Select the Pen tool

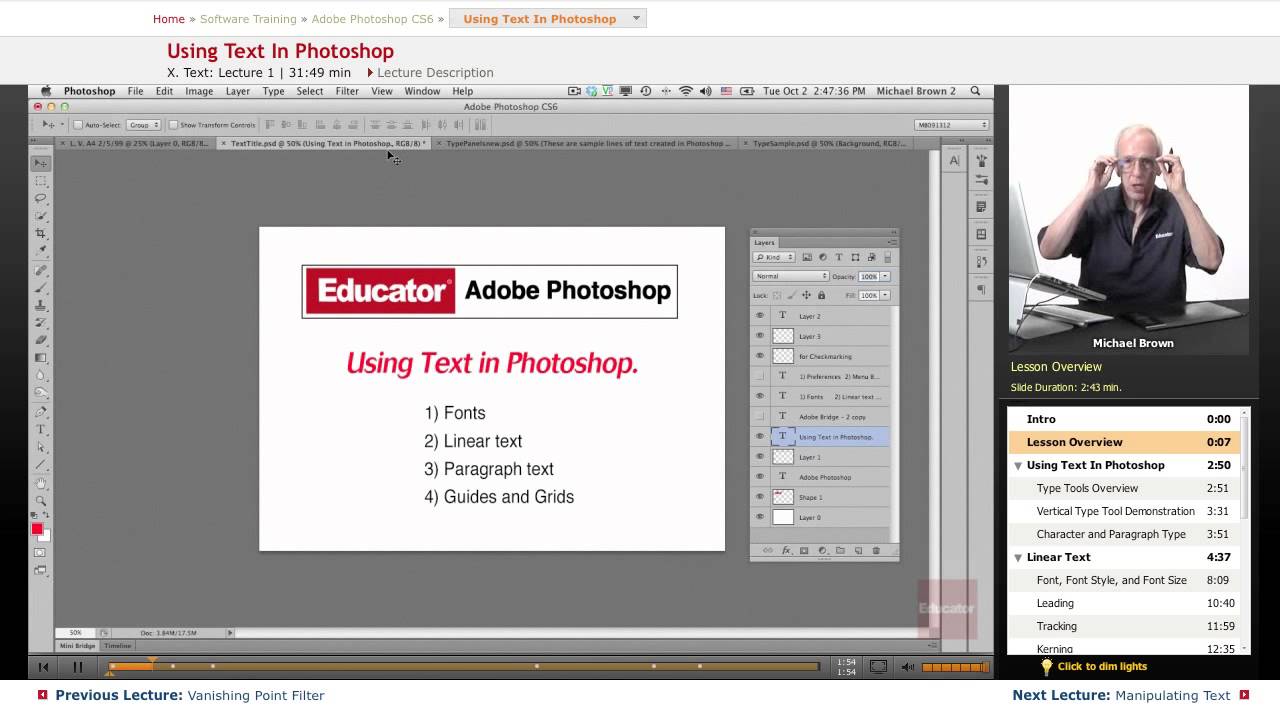[41, 412]
